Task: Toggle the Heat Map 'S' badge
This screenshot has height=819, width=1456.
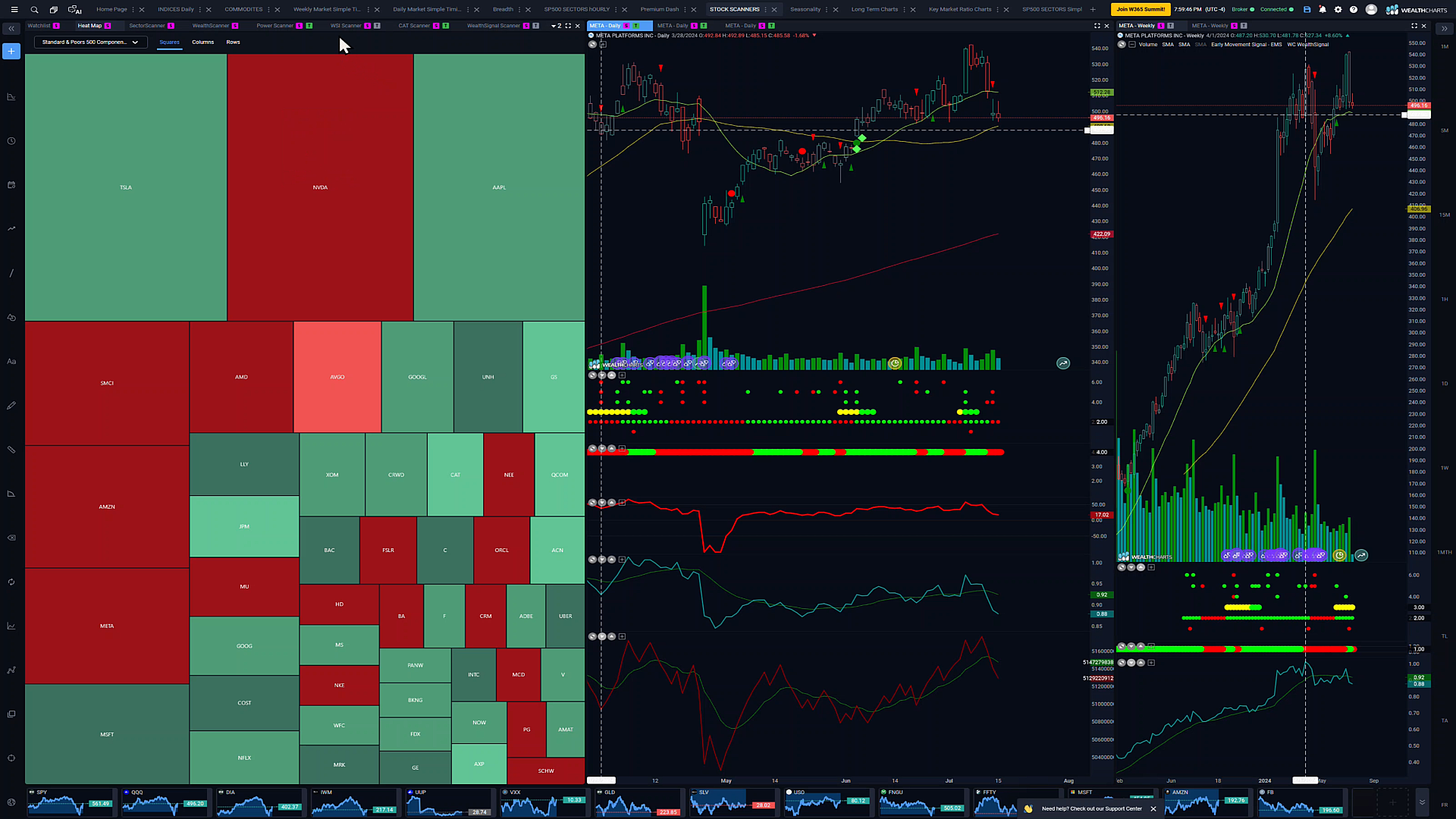Action: pos(108,26)
